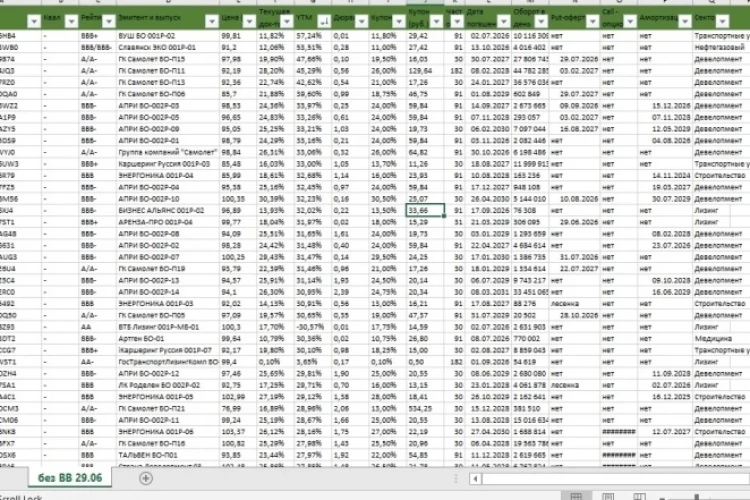Screen dimensions: 750x500
Task: Select cell 'ЛК Роделен БО 002Р-02'
Action: (168, 385)
